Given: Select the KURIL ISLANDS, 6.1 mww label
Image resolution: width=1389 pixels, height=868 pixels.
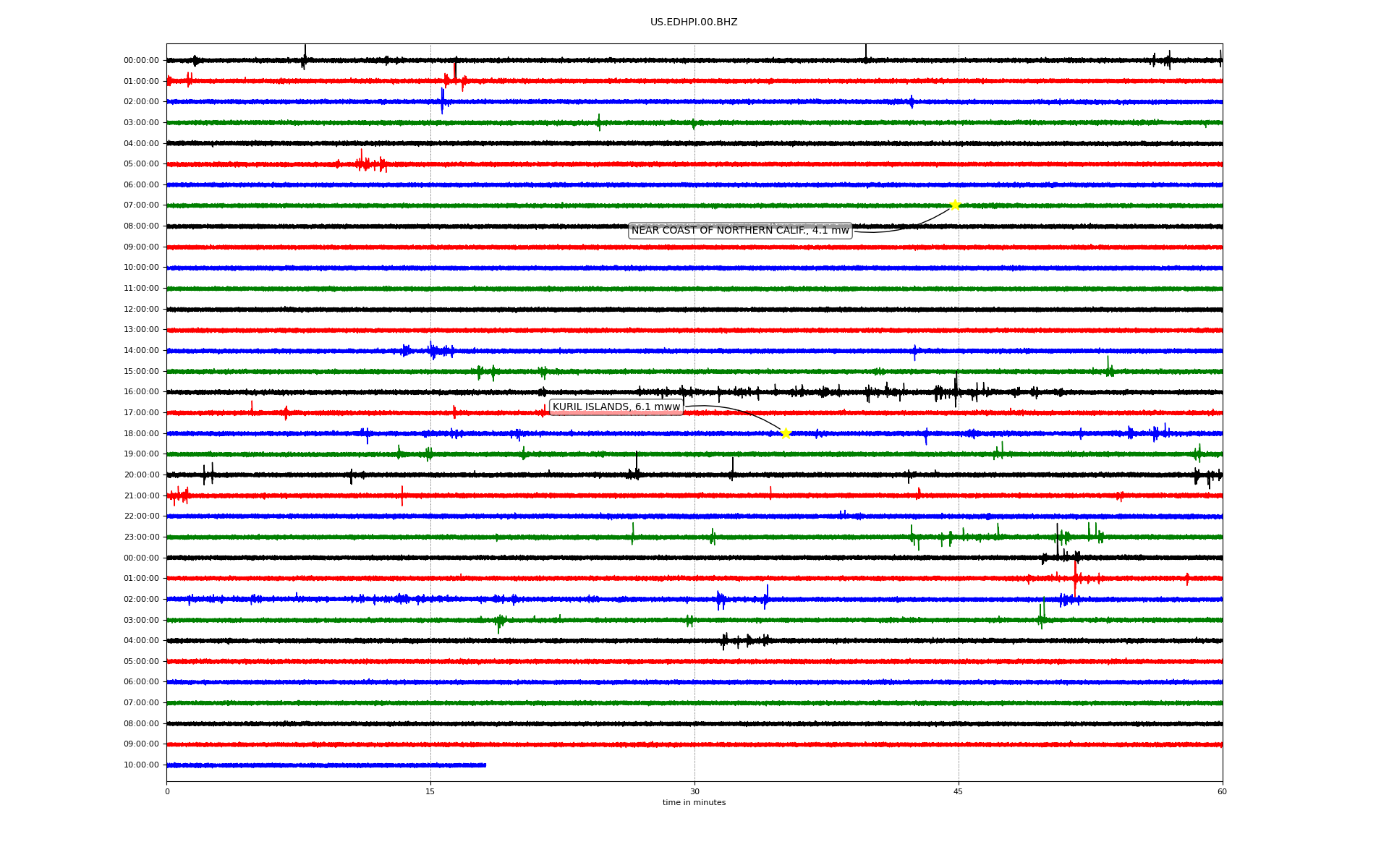Looking at the screenshot, I should pos(616,407).
